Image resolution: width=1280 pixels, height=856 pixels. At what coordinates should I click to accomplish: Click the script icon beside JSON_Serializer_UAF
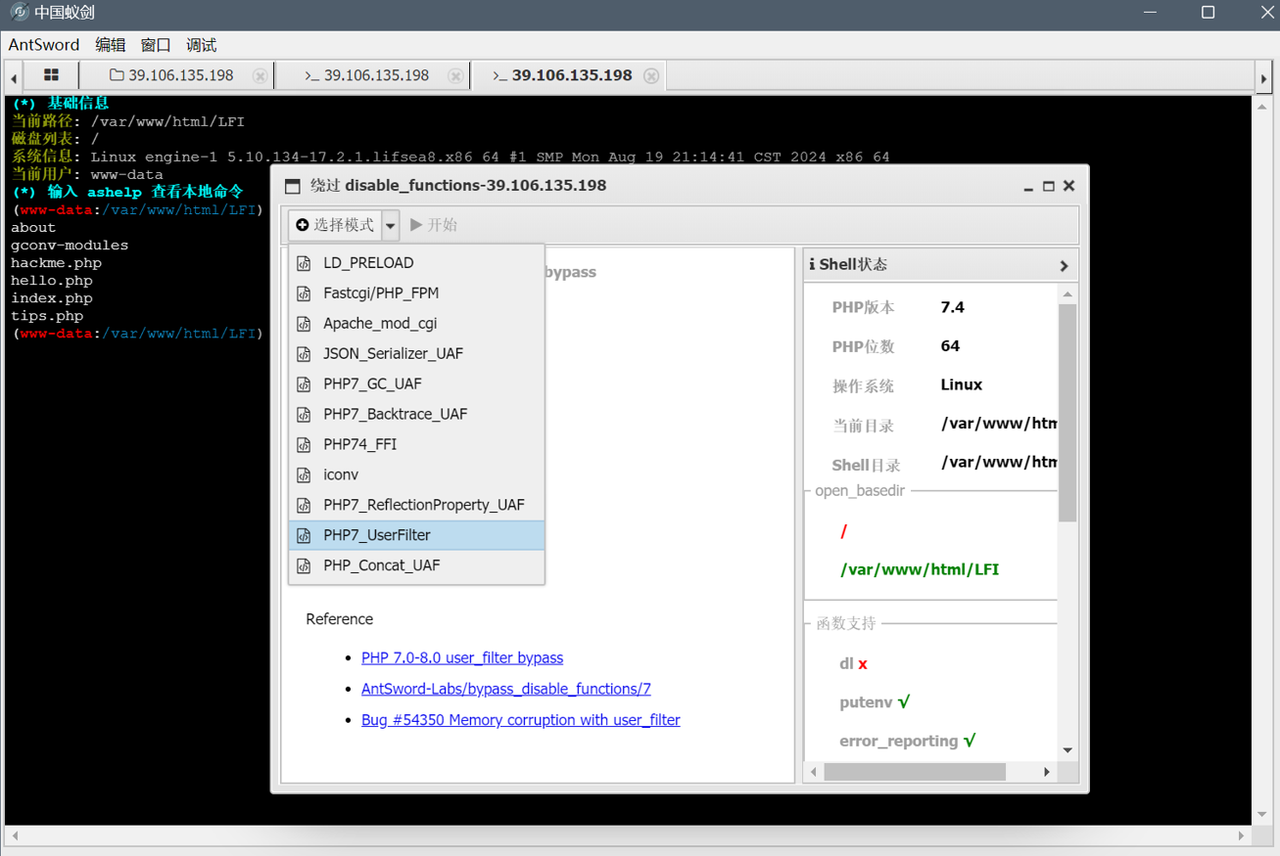point(304,354)
